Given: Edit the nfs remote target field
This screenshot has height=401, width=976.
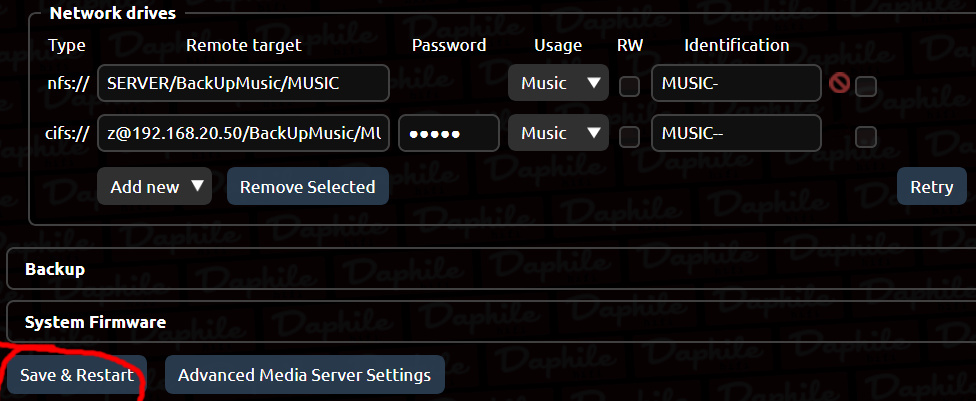Looking at the screenshot, I should 243,84.
